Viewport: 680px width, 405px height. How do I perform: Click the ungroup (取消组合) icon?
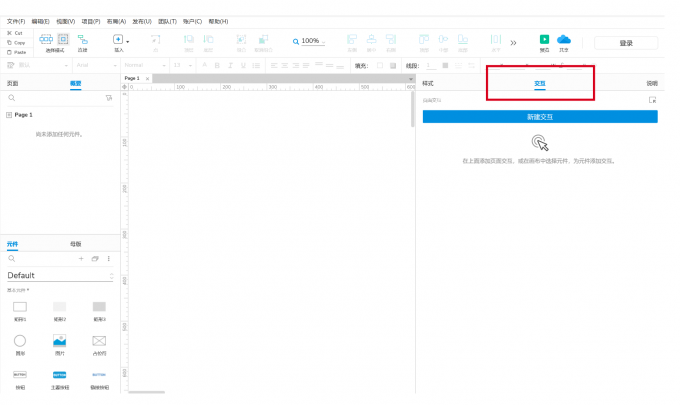click(x=263, y=40)
